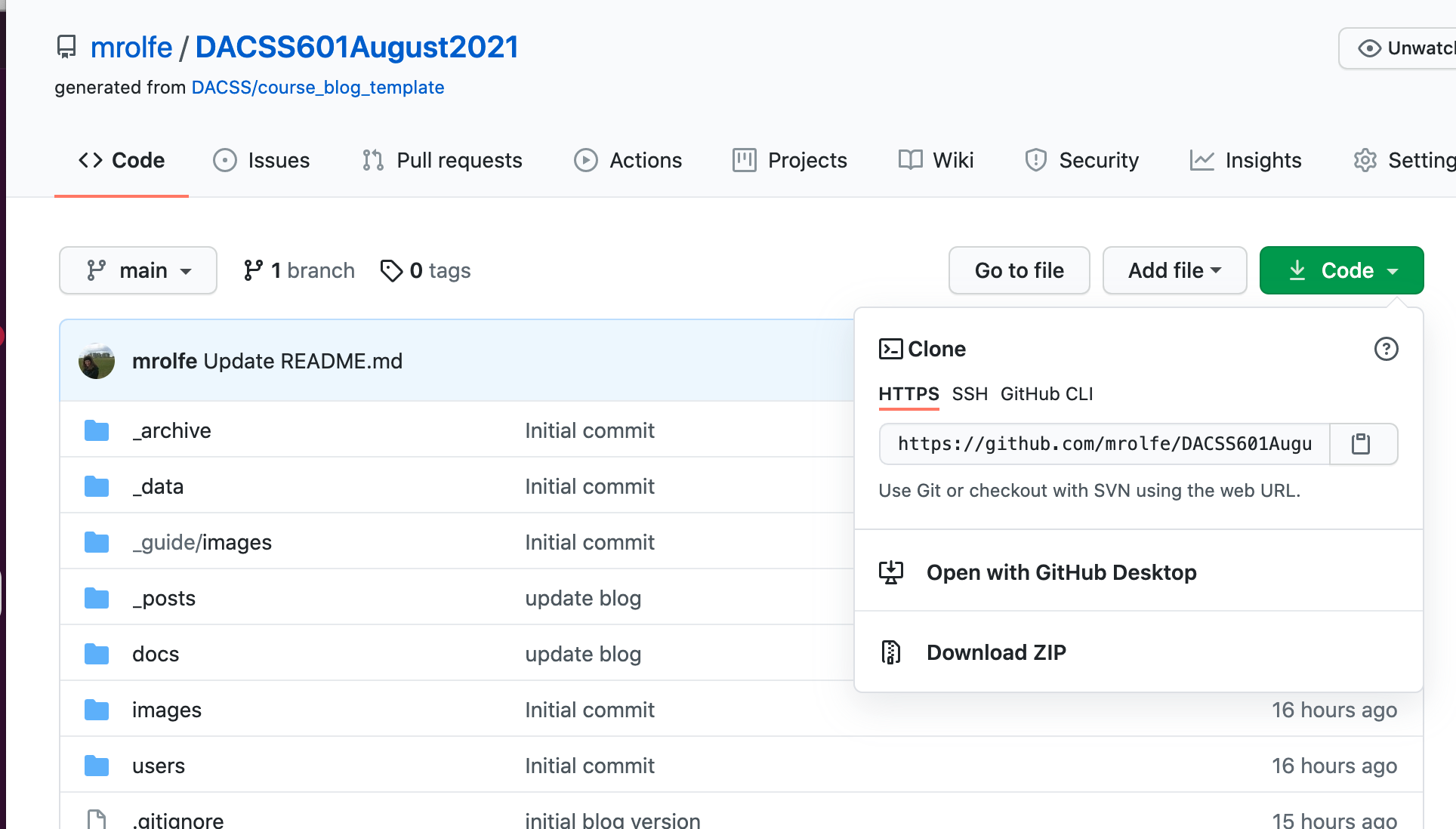Image resolution: width=1456 pixels, height=829 pixels.
Task: Expand the main branch dropdown
Action: (x=138, y=270)
